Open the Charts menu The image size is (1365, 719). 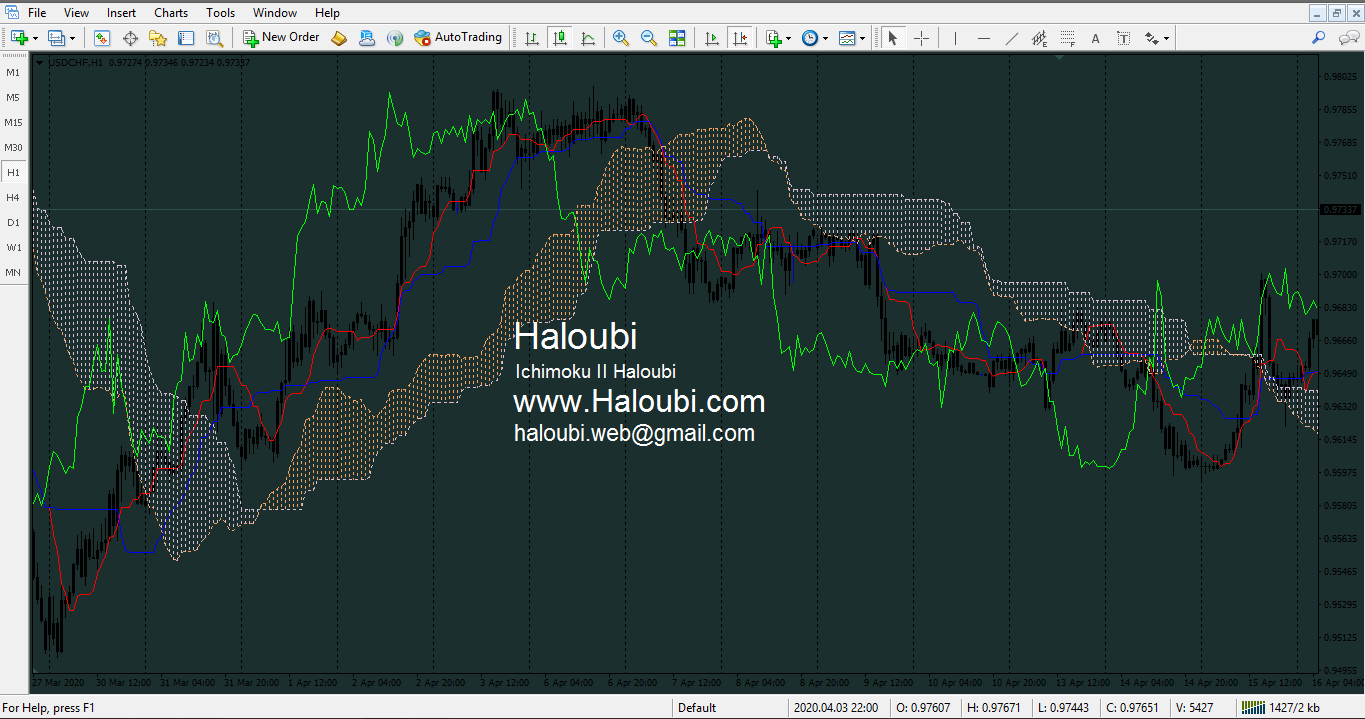(171, 13)
